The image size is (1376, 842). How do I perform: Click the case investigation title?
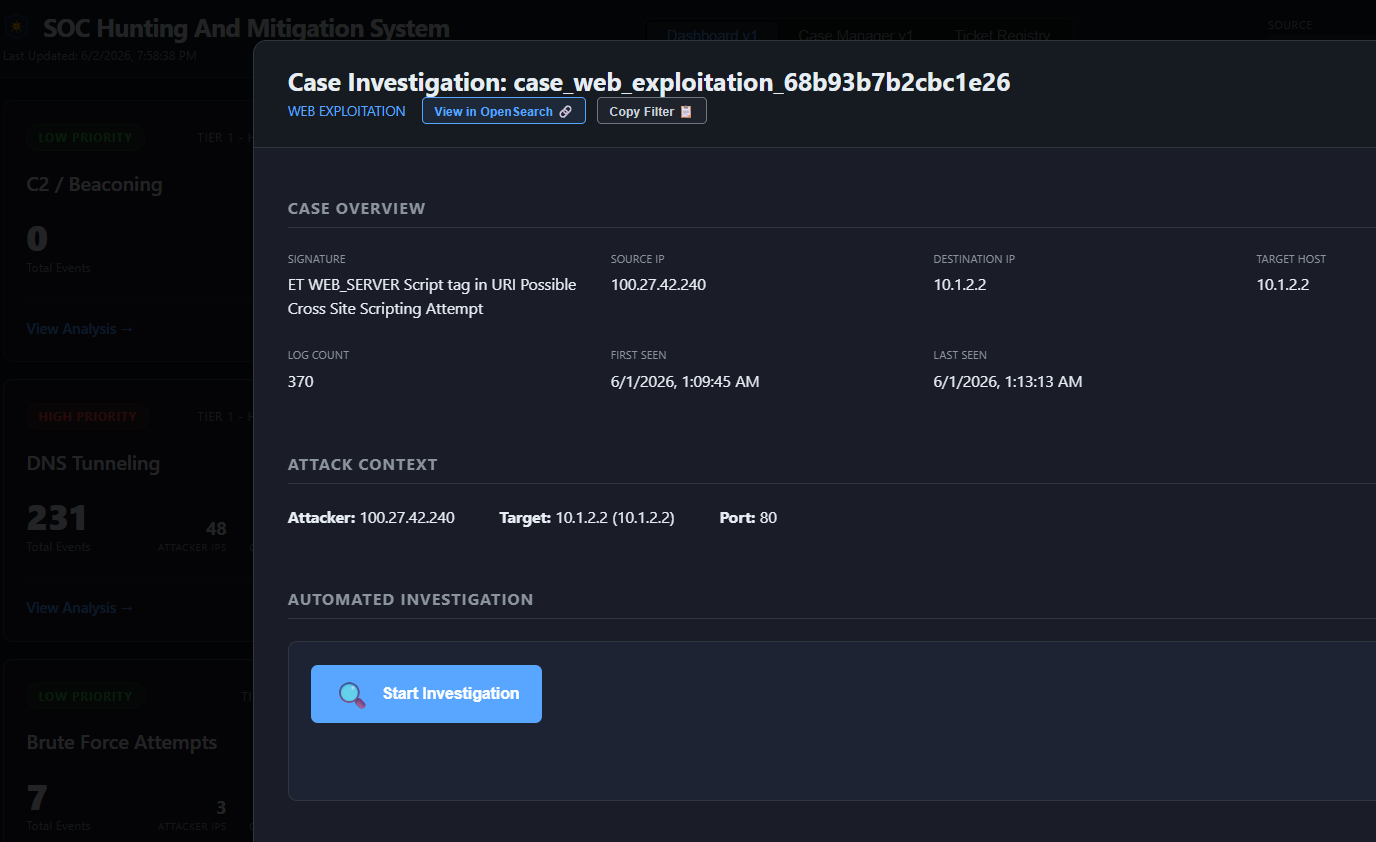coord(649,82)
